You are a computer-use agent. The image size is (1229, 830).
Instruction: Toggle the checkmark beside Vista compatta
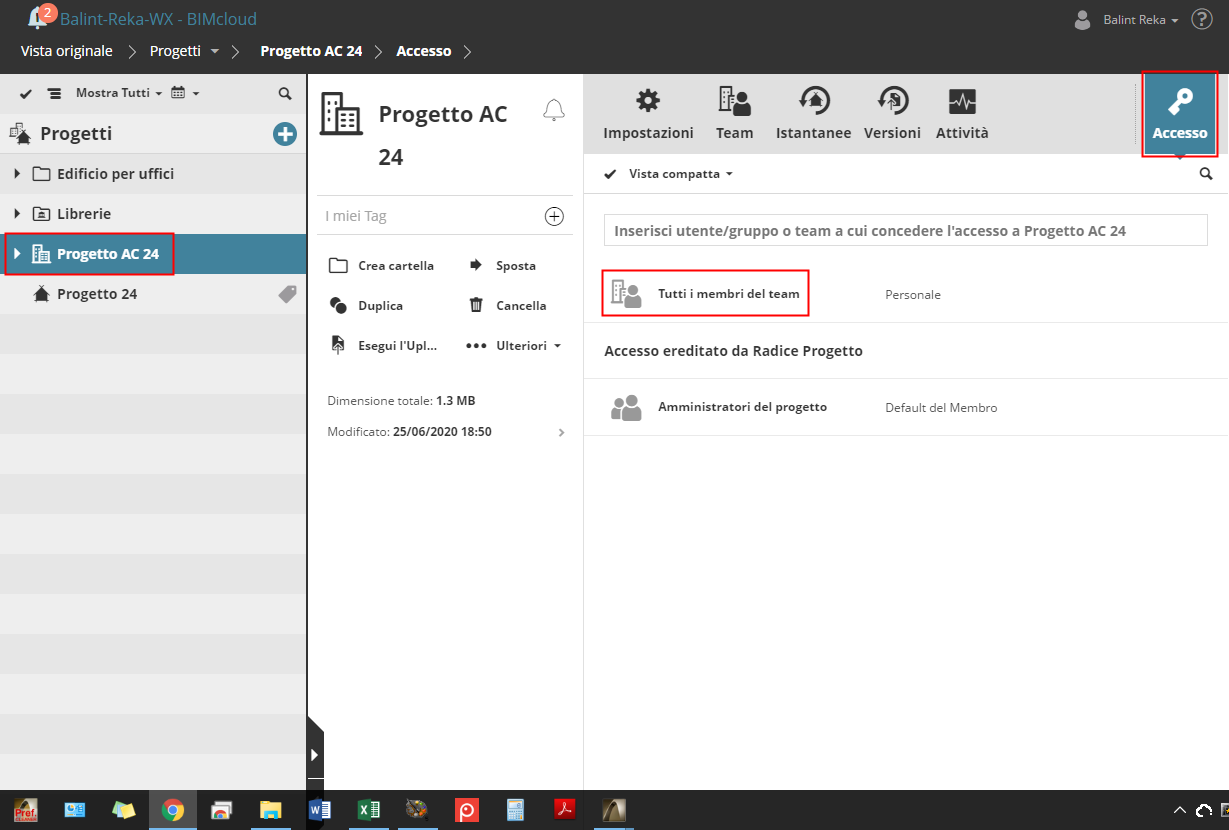coord(610,174)
